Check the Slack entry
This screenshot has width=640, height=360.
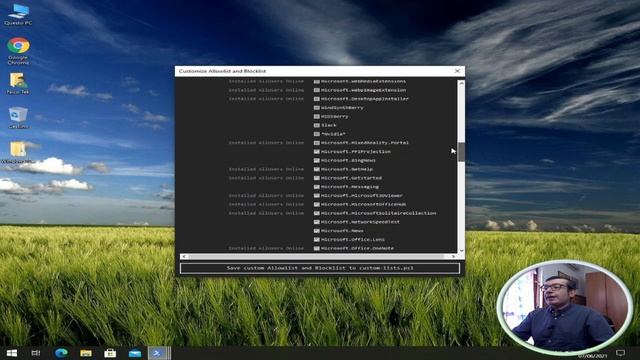click(x=316, y=125)
